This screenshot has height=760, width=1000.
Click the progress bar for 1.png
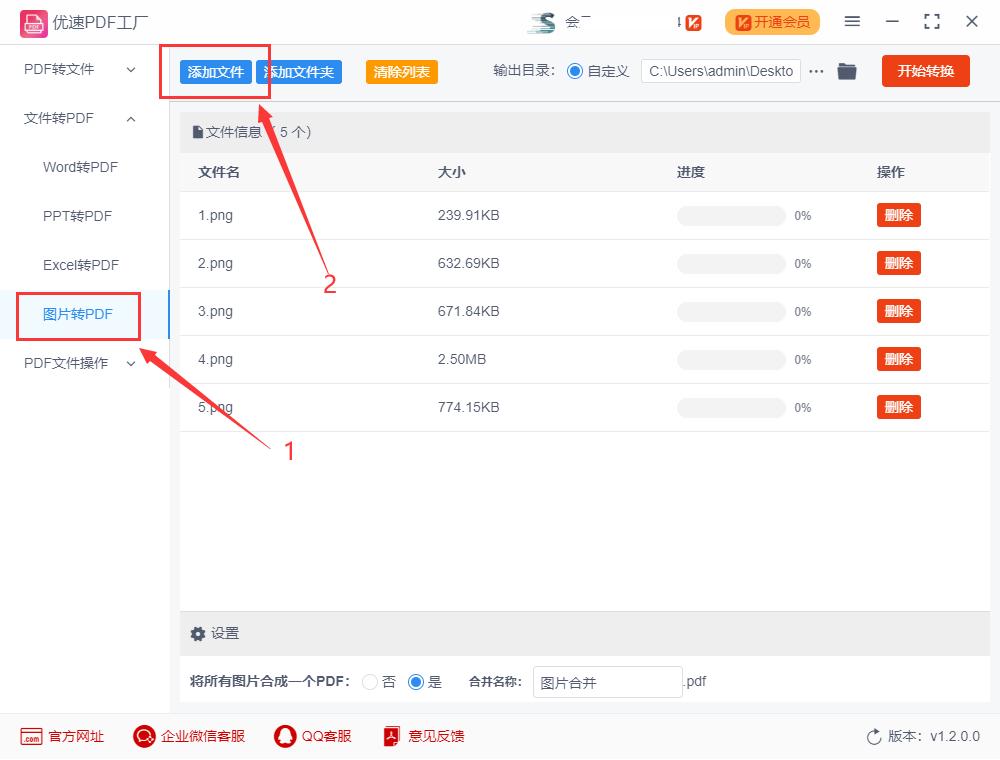731,215
